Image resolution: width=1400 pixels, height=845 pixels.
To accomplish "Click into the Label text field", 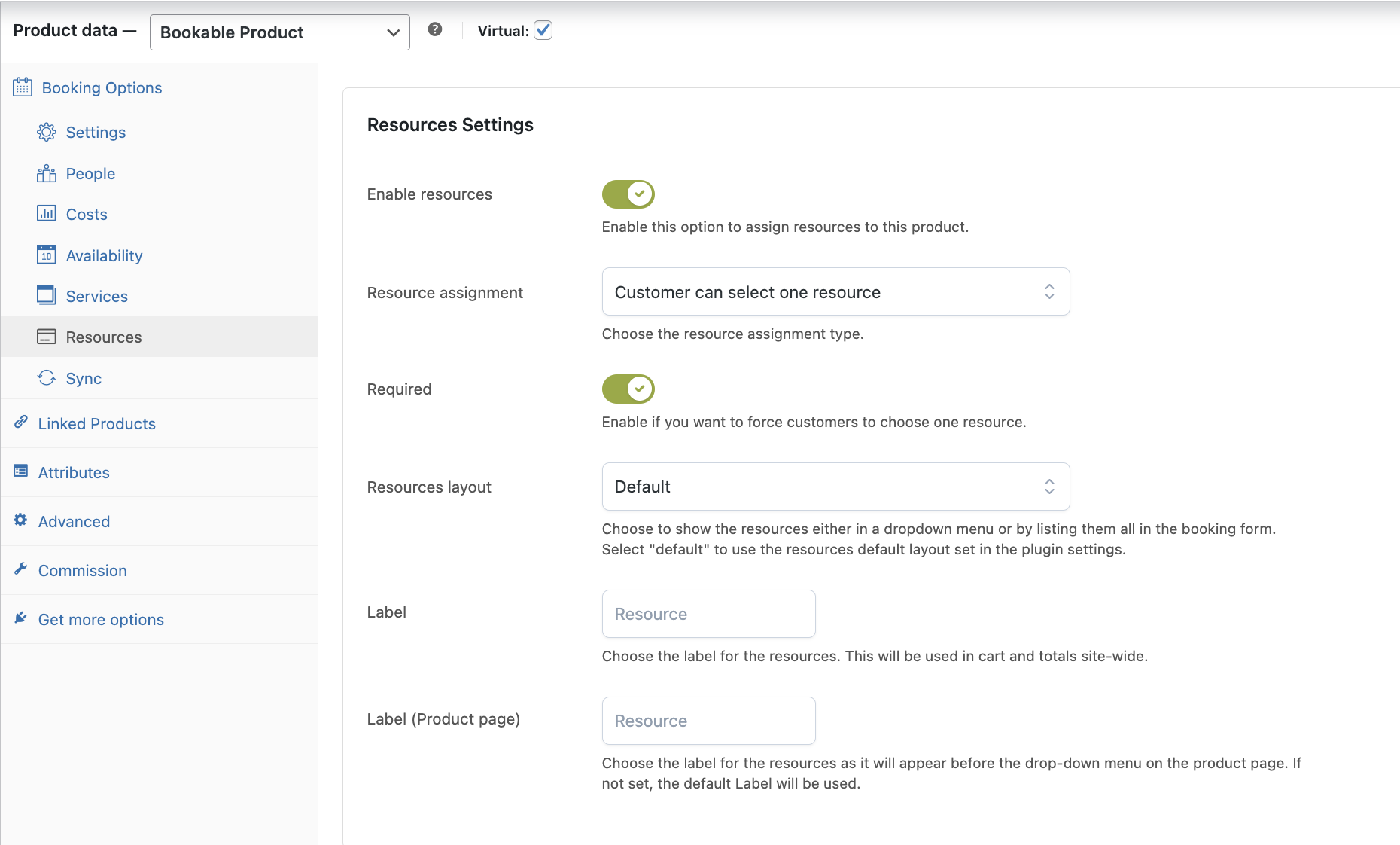I will pos(708,614).
